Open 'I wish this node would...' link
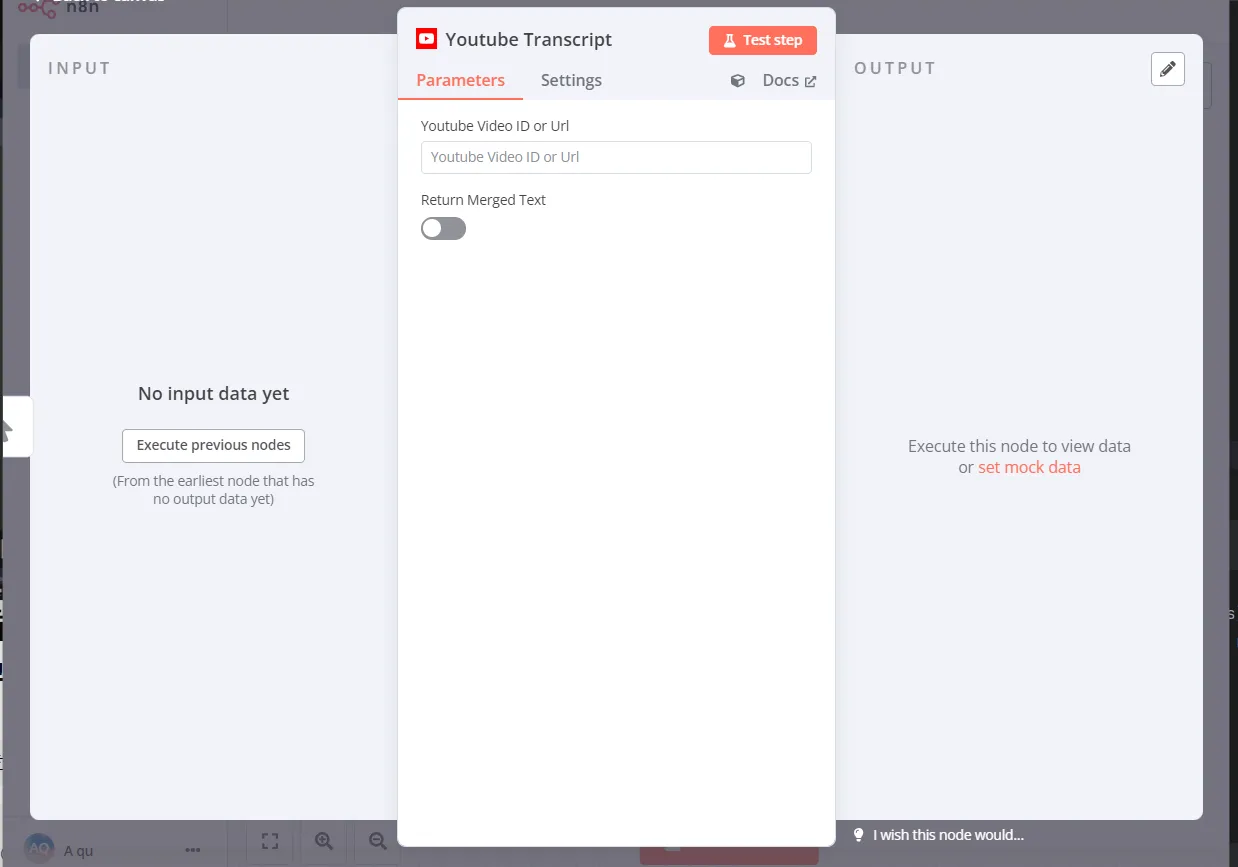The image size is (1238, 867). coord(948,835)
